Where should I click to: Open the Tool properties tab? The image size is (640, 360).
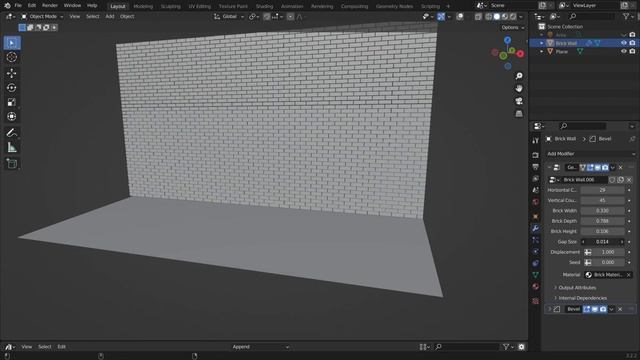coord(535,140)
